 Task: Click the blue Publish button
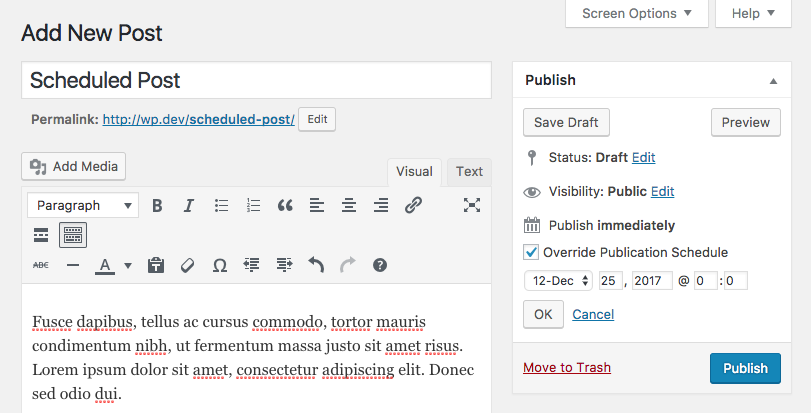point(745,368)
